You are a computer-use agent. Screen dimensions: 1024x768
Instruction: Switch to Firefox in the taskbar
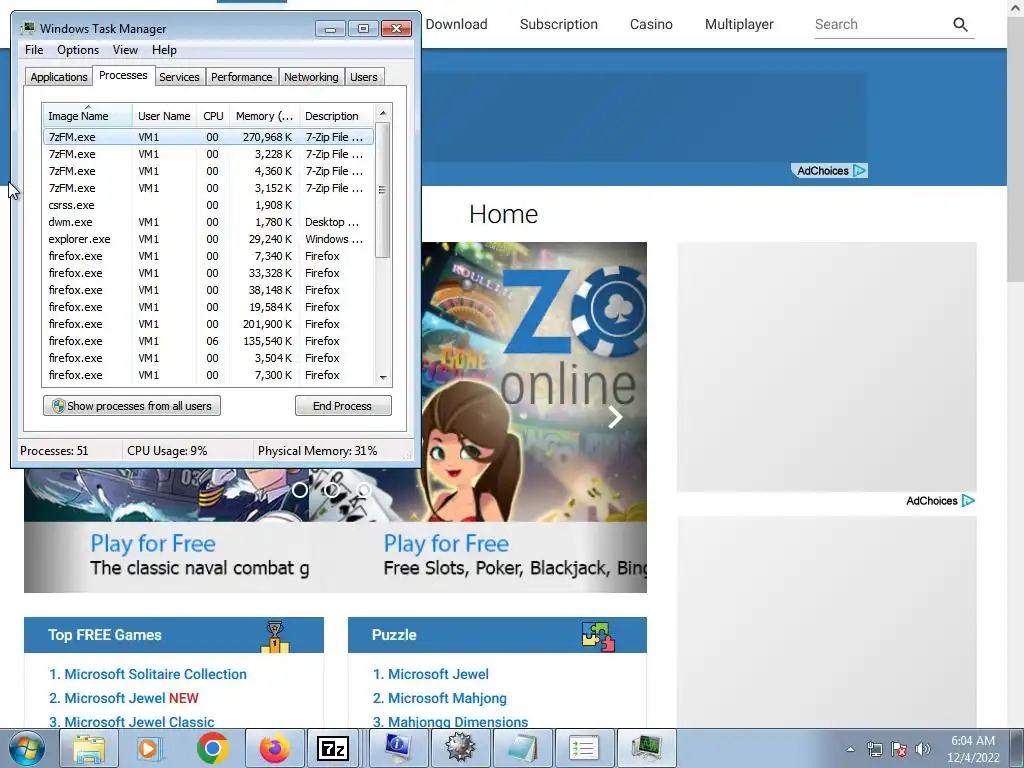[x=274, y=748]
